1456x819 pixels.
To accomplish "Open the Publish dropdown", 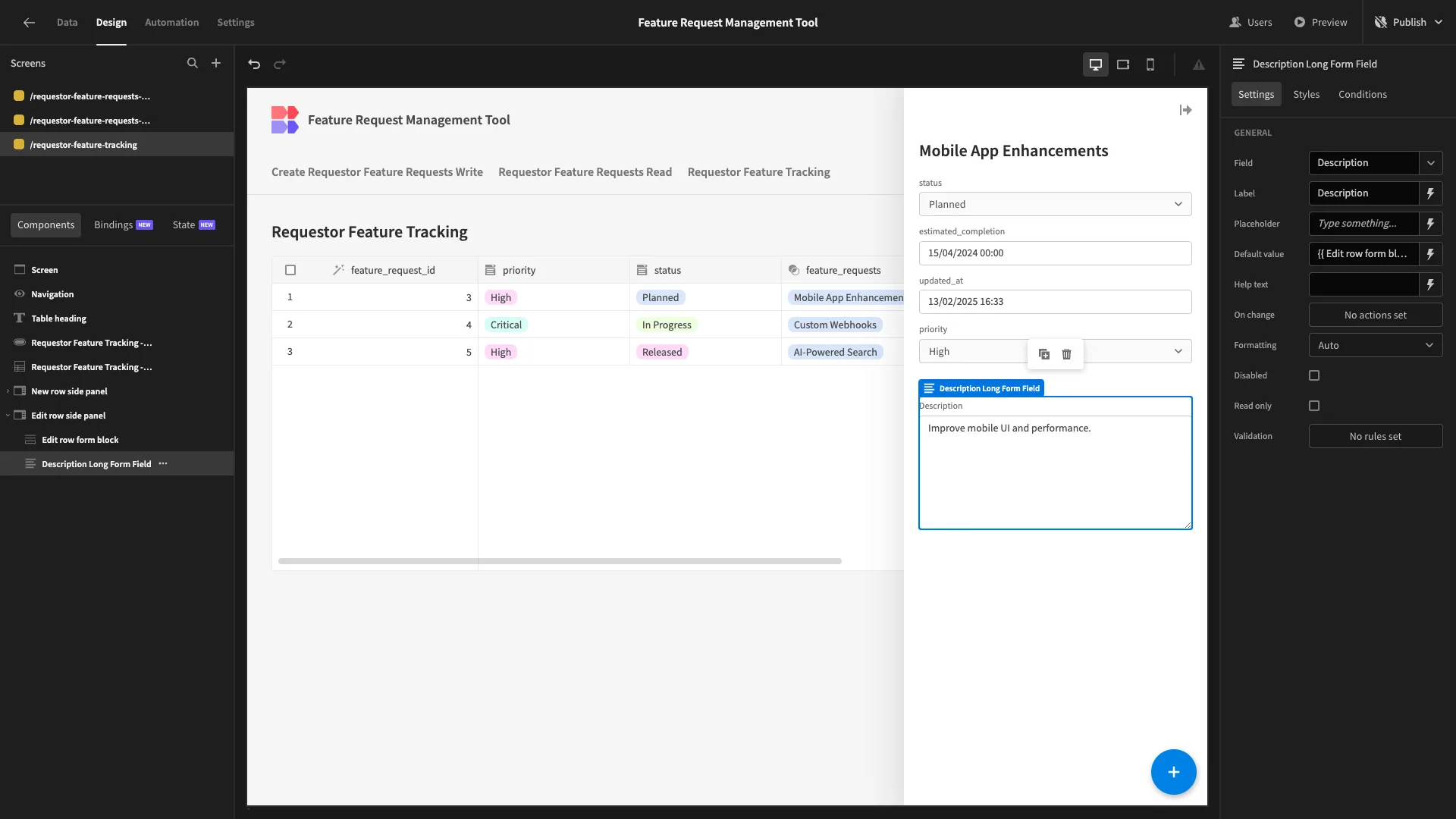I will coord(1409,23).
